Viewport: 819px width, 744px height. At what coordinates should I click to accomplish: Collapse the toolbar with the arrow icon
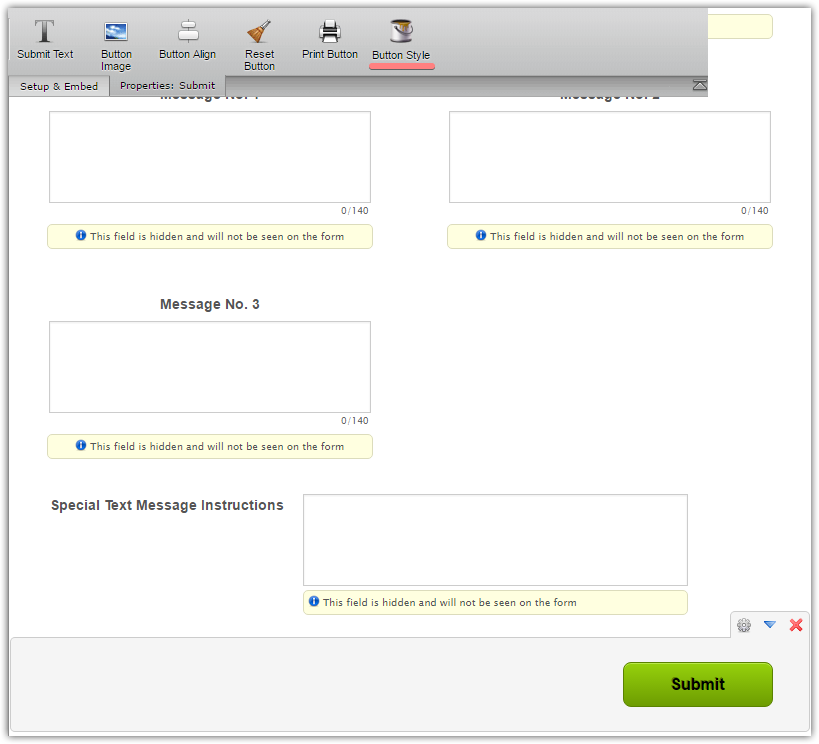pos(699,86)
